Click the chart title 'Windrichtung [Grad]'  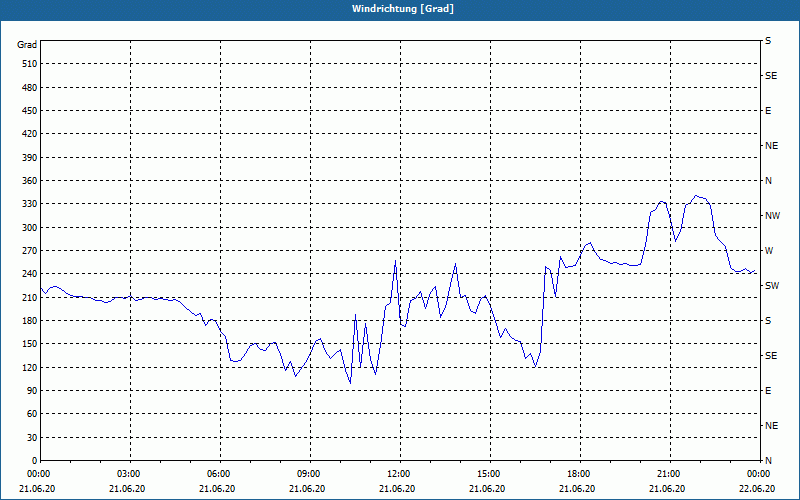click(403, 9)
